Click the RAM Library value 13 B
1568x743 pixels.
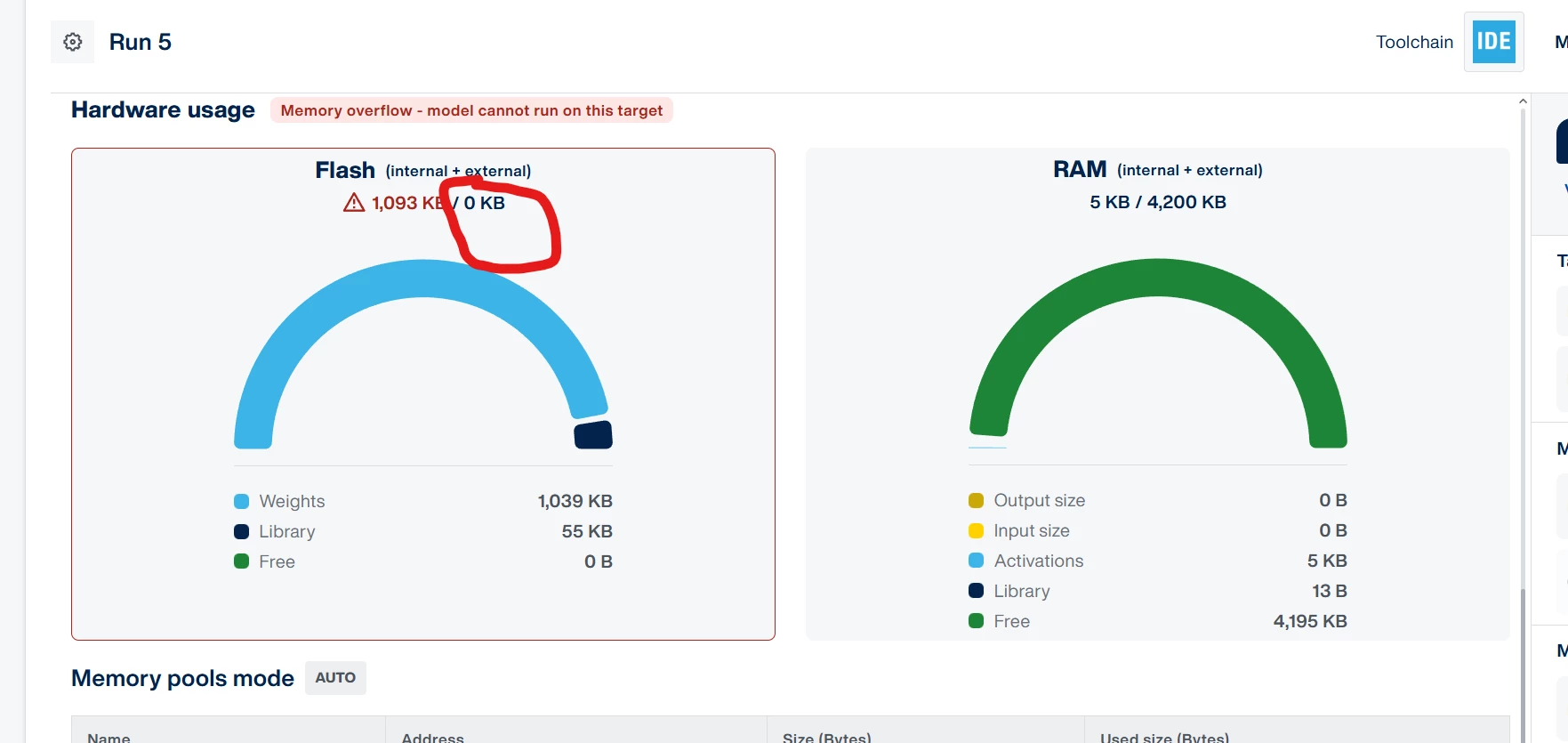(x=1330, y=591)
